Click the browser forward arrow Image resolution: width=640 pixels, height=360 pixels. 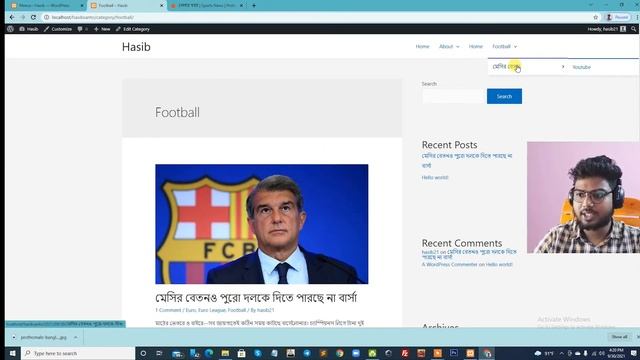(x=22, y=17)
